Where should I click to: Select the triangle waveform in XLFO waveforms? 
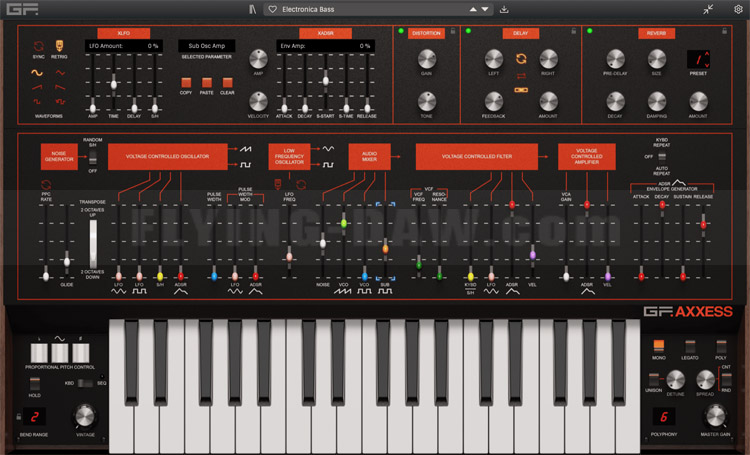pos(60,73)
